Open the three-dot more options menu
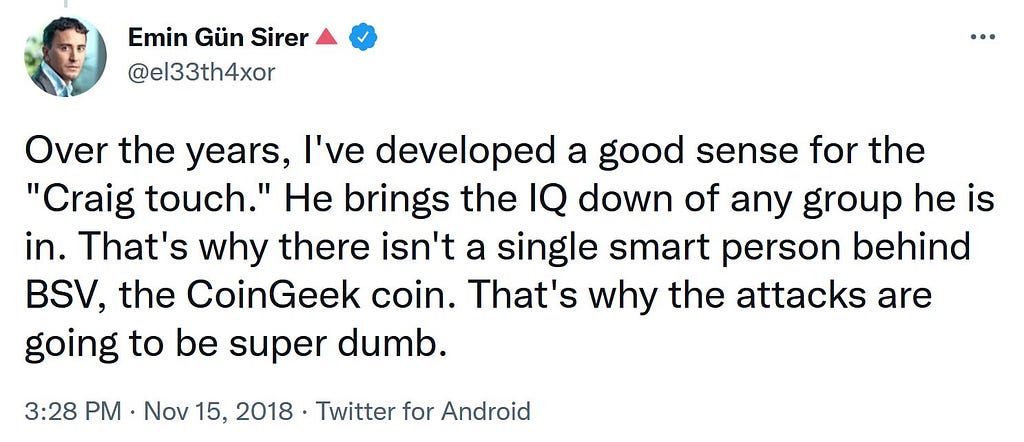The image size is (1024, 442). pos(983,37)
